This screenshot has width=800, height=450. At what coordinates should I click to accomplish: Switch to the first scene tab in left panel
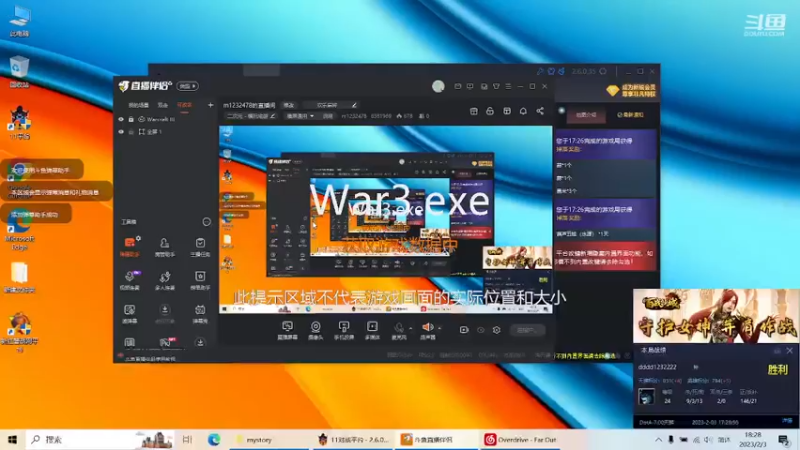(x=138, y=105)
